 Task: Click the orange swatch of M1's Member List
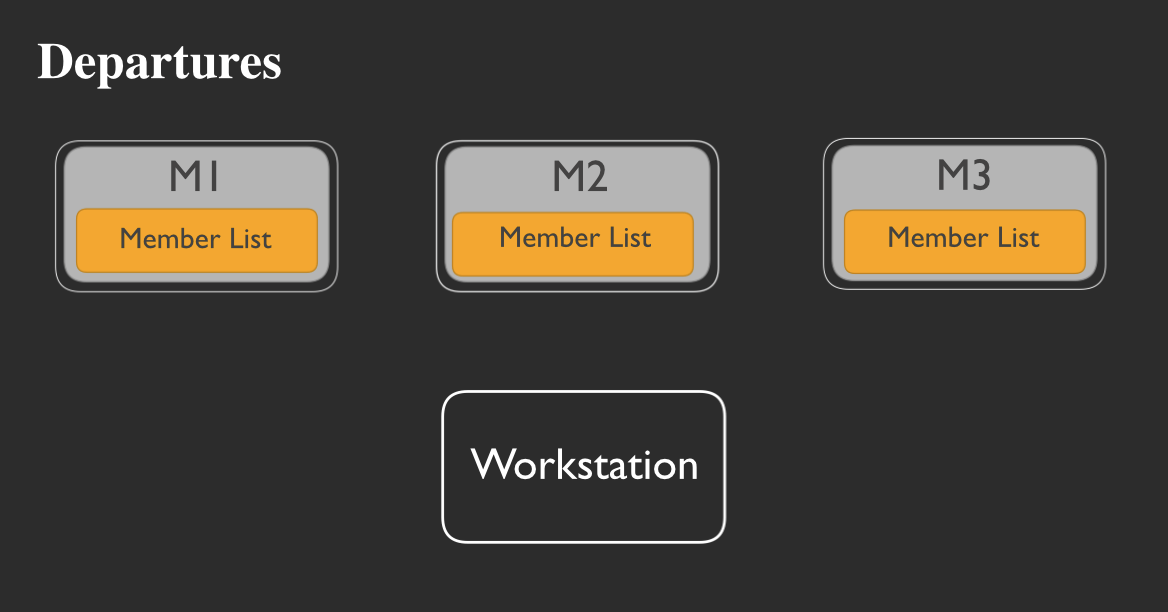tap(100, 255)
